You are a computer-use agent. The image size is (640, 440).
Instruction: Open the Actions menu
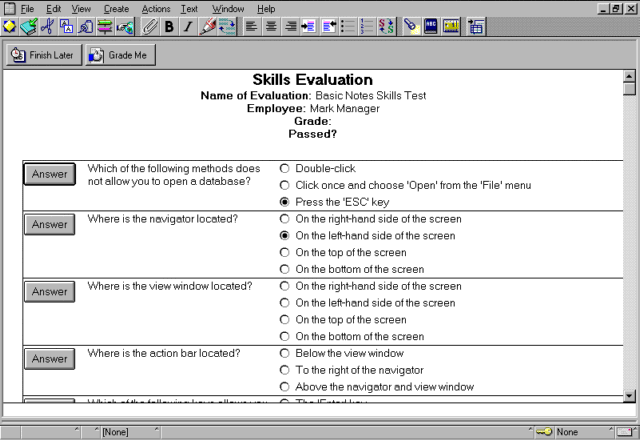pos(156,9)
